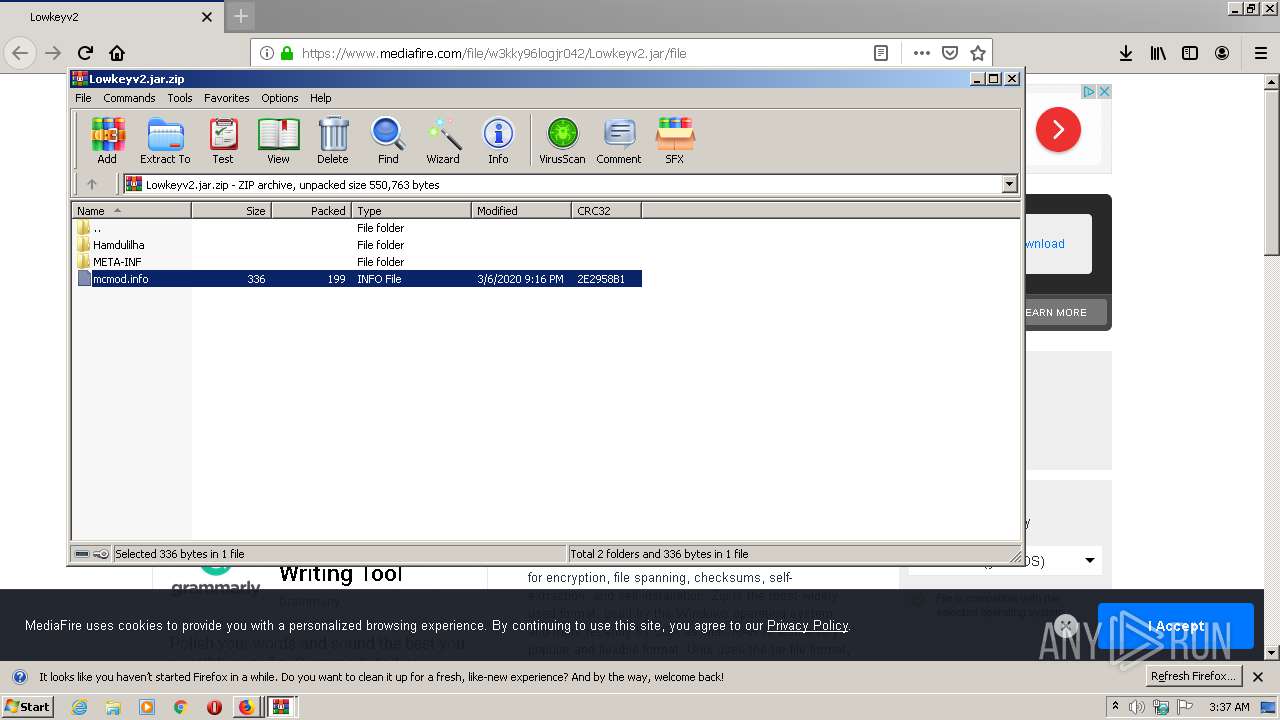Open the Favorites menu
Viewport: 1280px width, 720px height.
227,98
